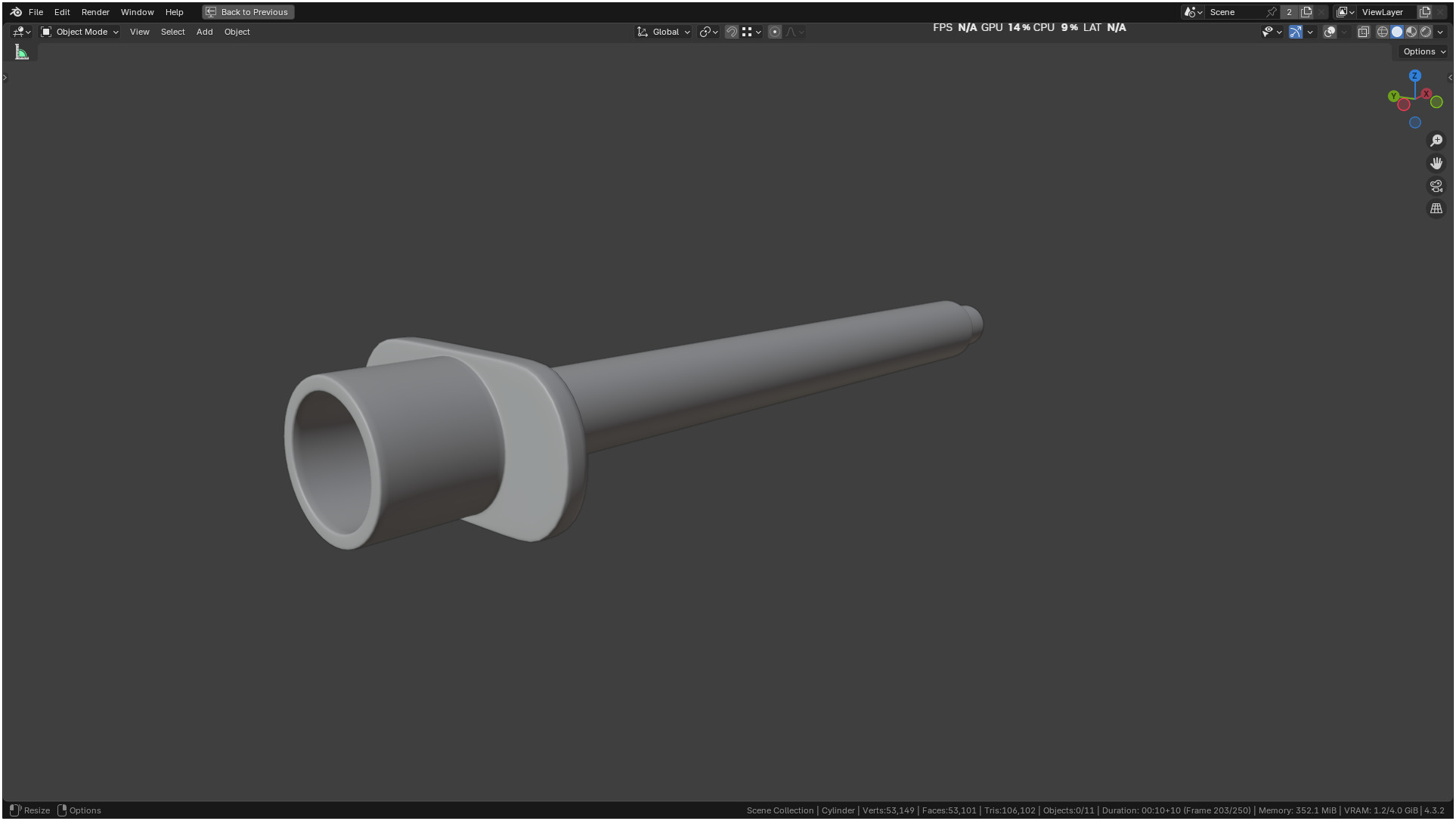This screenshot has height=821, width=1456.
Task: Click the Memory: 352.1 MiB status text
Action: [1297, 810]
